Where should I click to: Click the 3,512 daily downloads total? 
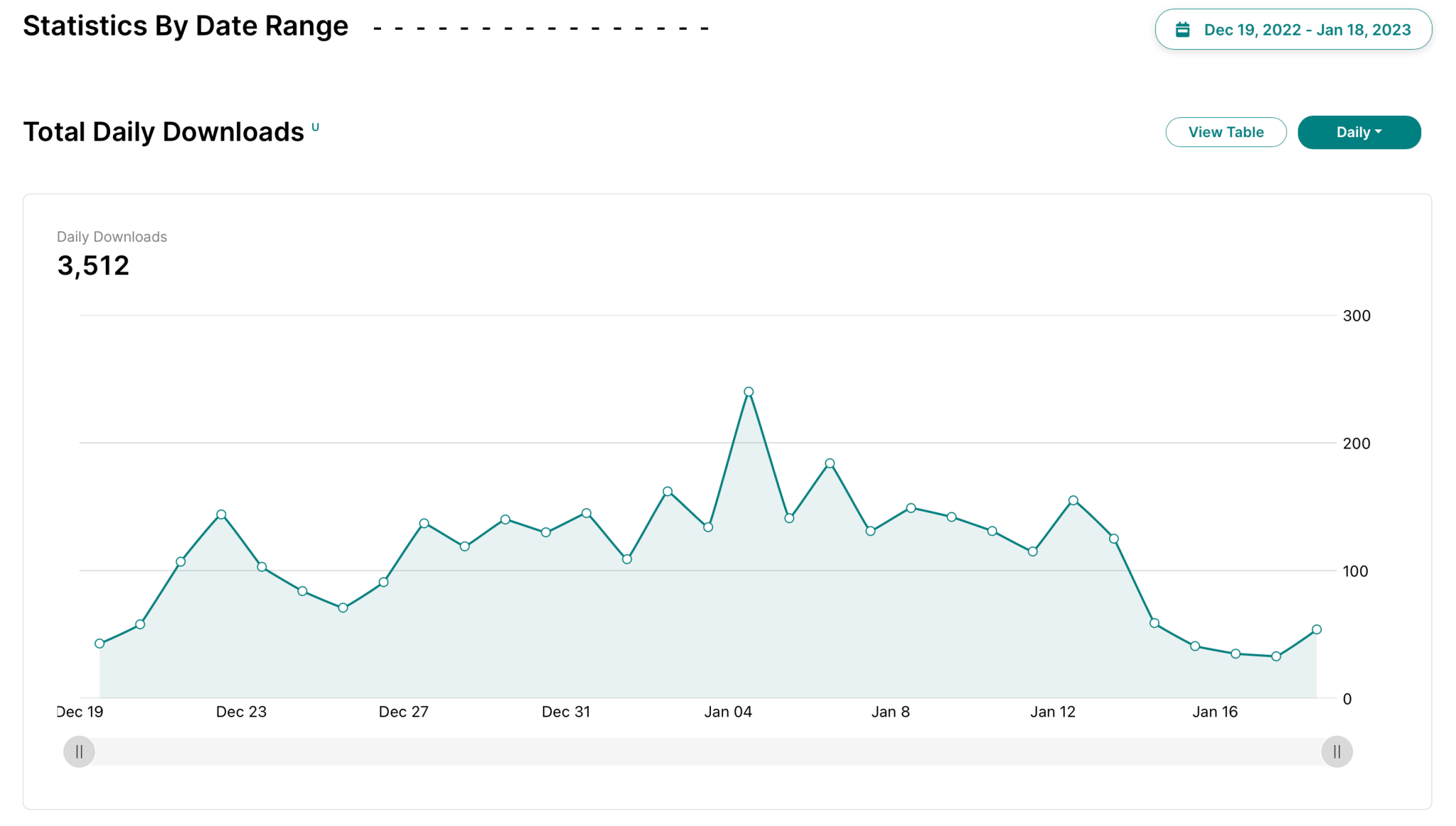pos(93,266)
